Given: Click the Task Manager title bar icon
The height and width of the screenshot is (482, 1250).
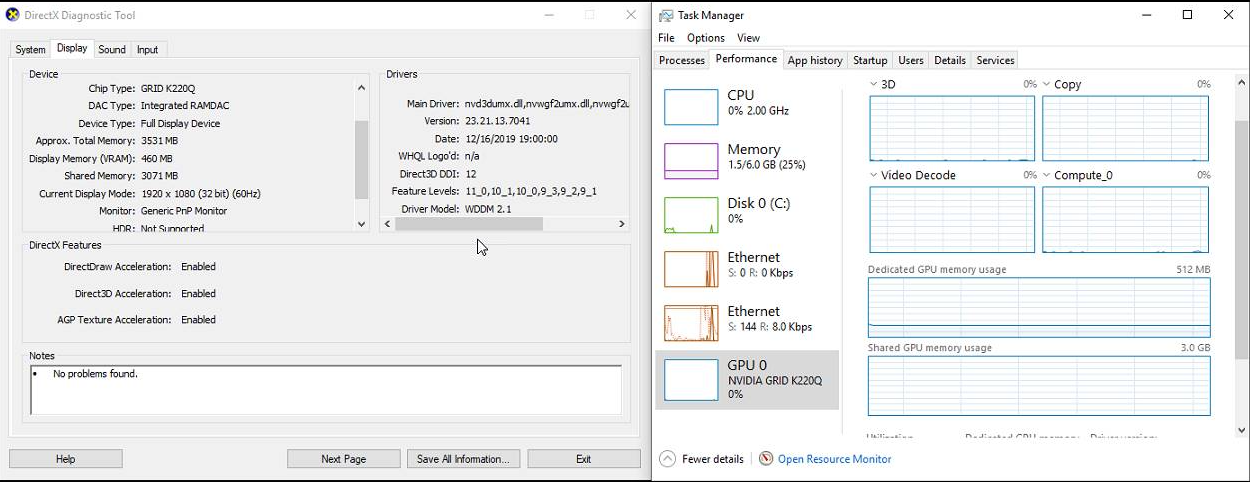Looking at the screenshot, I should click(x=666, y=15).
